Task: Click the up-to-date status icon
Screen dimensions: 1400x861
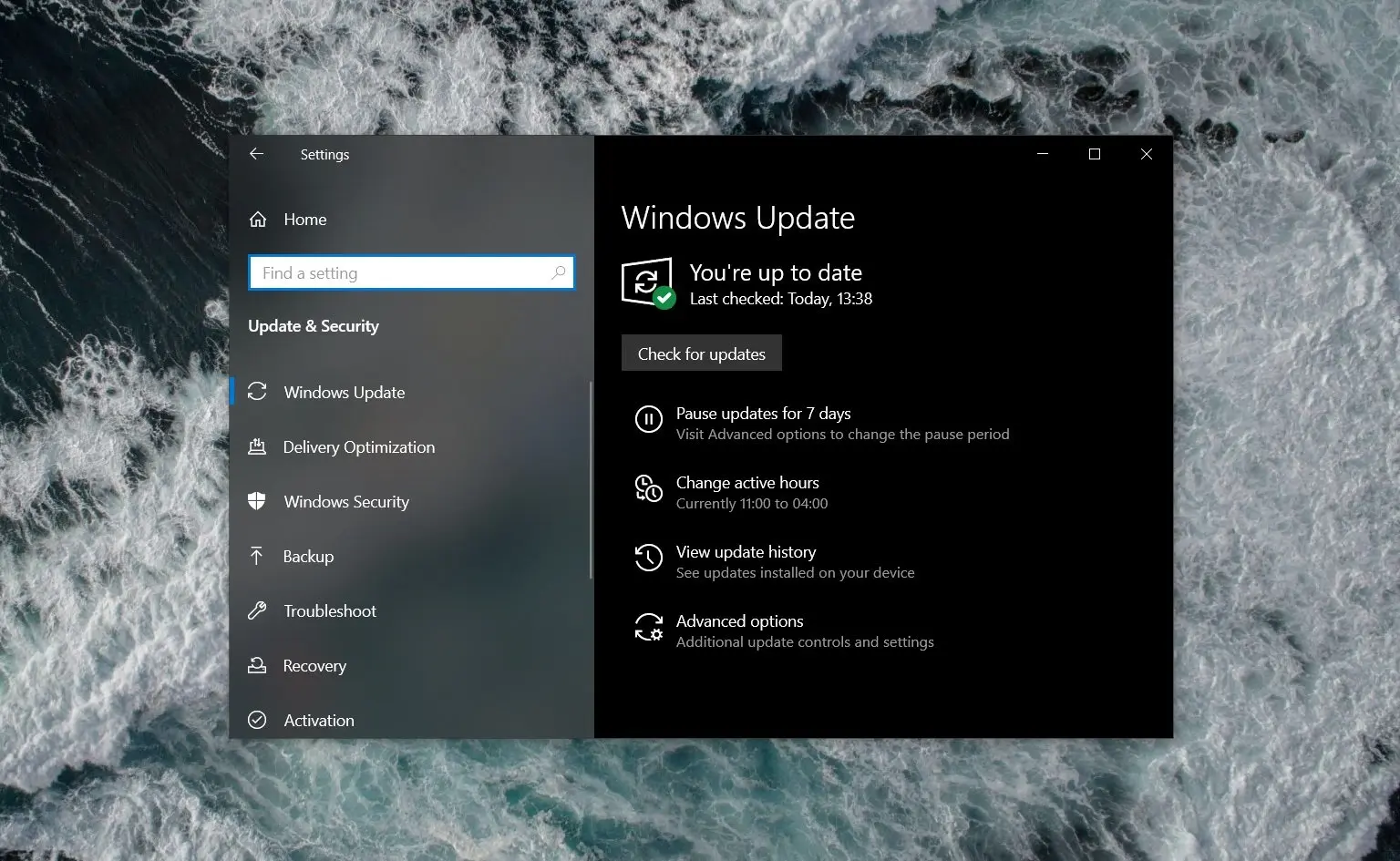Action: 648,282
